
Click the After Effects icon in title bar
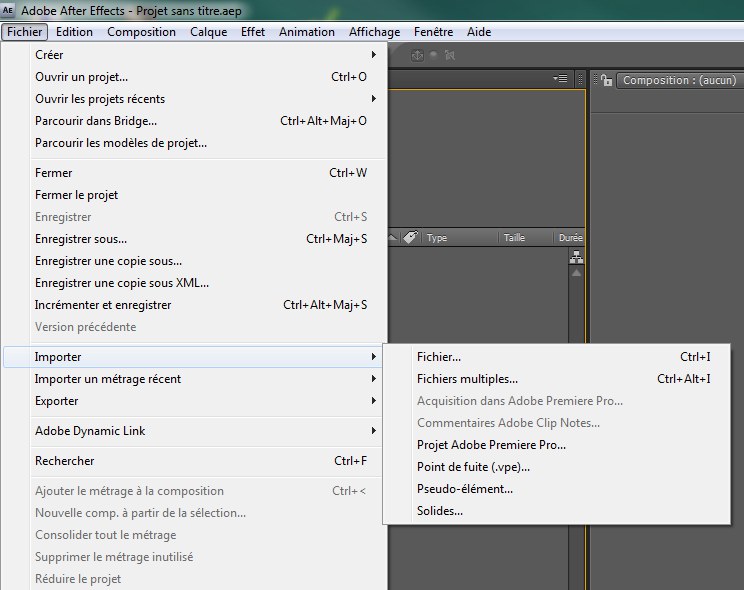[x=10, y=11]
